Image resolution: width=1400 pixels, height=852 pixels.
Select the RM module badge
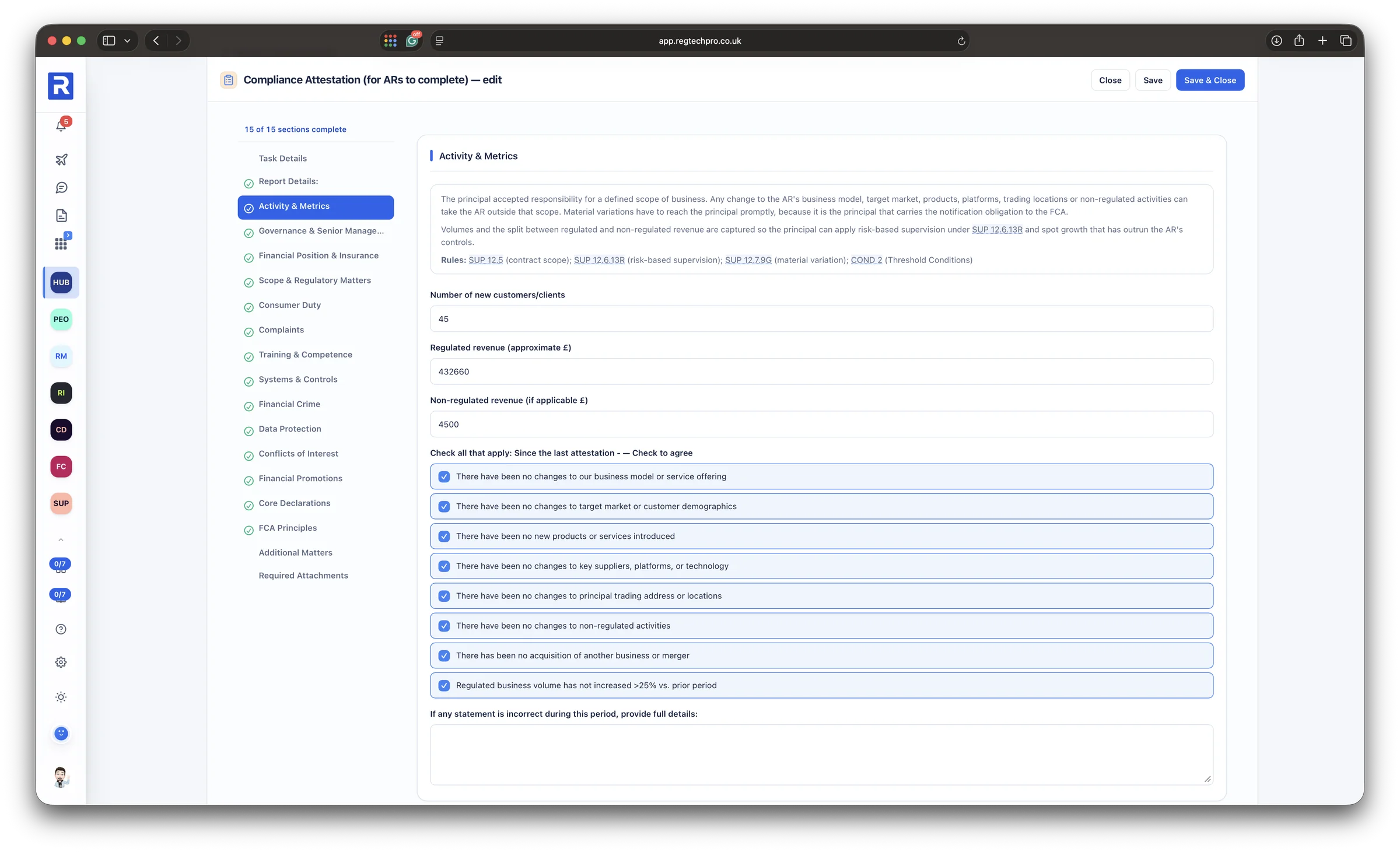[x=61, y=356]
